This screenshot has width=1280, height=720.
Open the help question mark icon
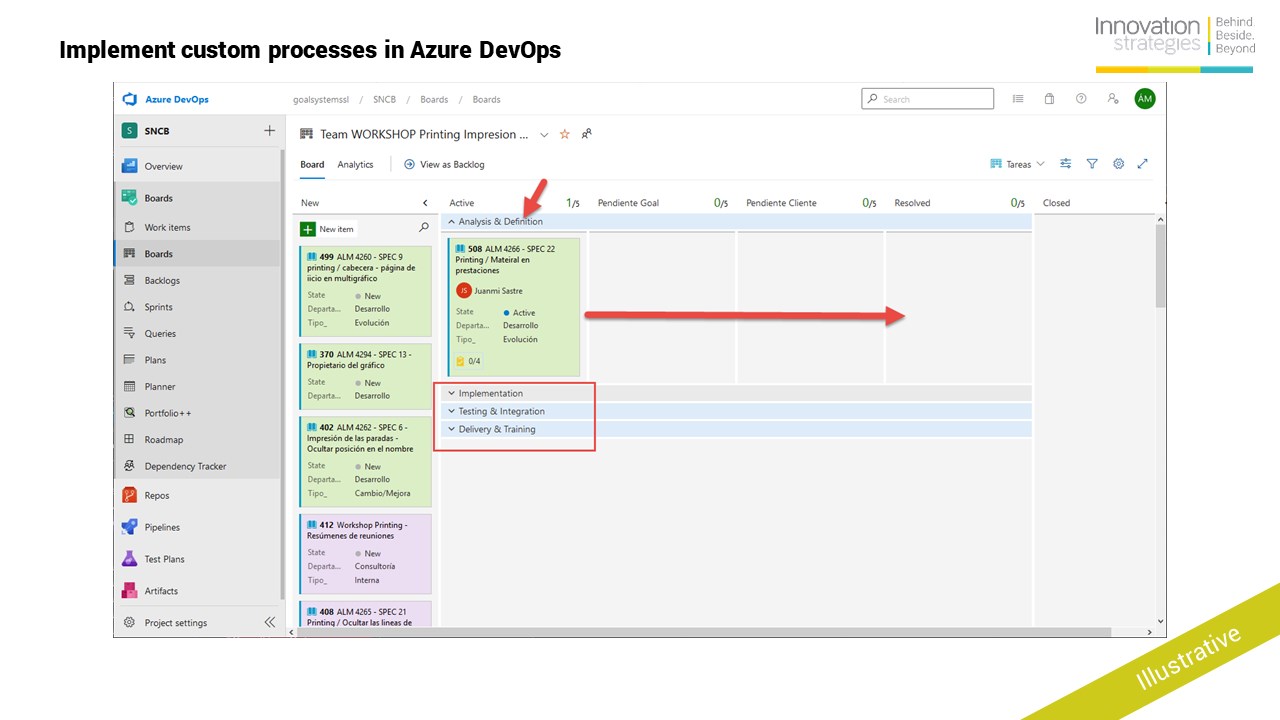(x=1081, y=99)
